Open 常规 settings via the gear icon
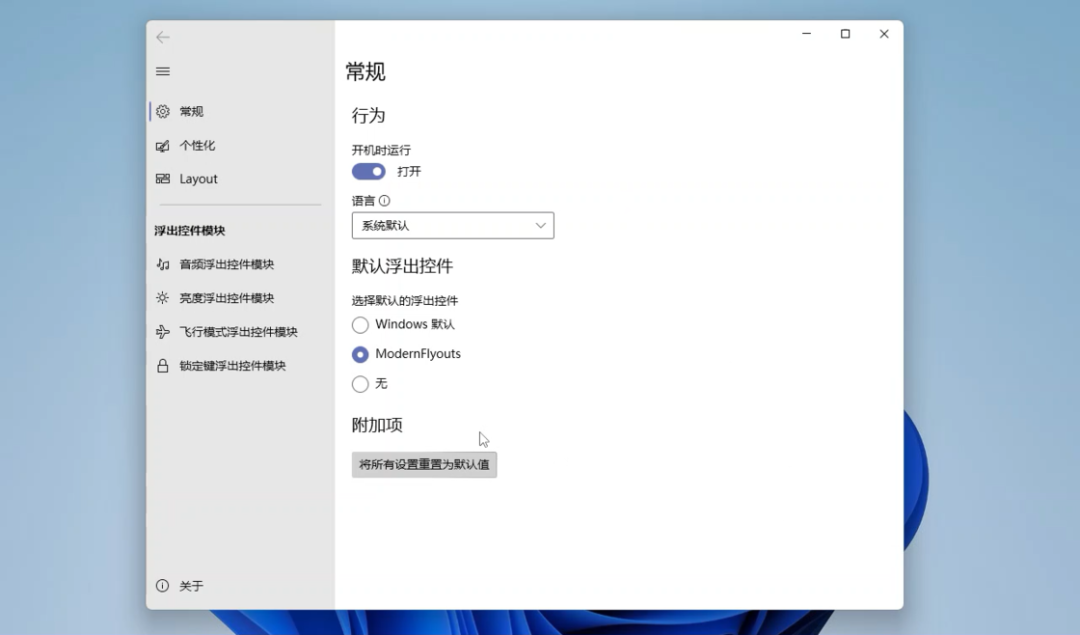 coord(163,111)
